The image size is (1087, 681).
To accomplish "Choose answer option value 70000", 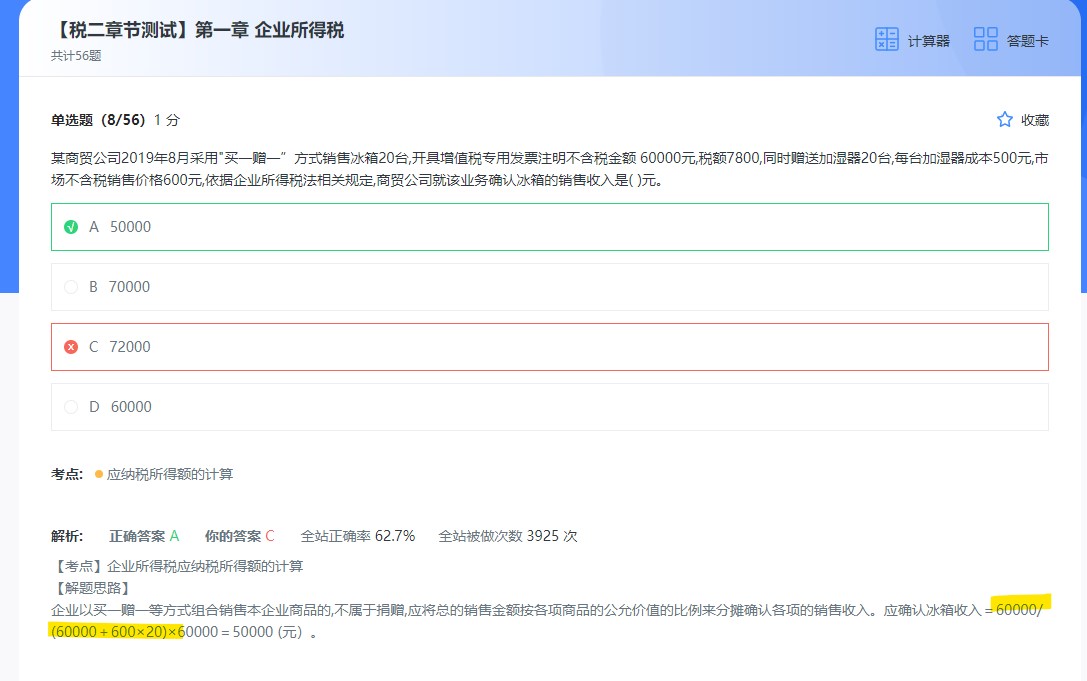I will [130, 287].
